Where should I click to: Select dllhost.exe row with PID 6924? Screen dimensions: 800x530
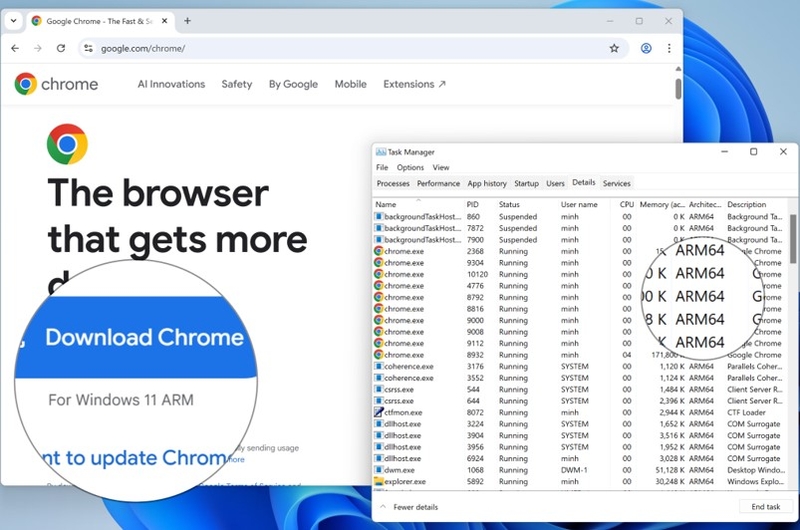pos(581,458)
